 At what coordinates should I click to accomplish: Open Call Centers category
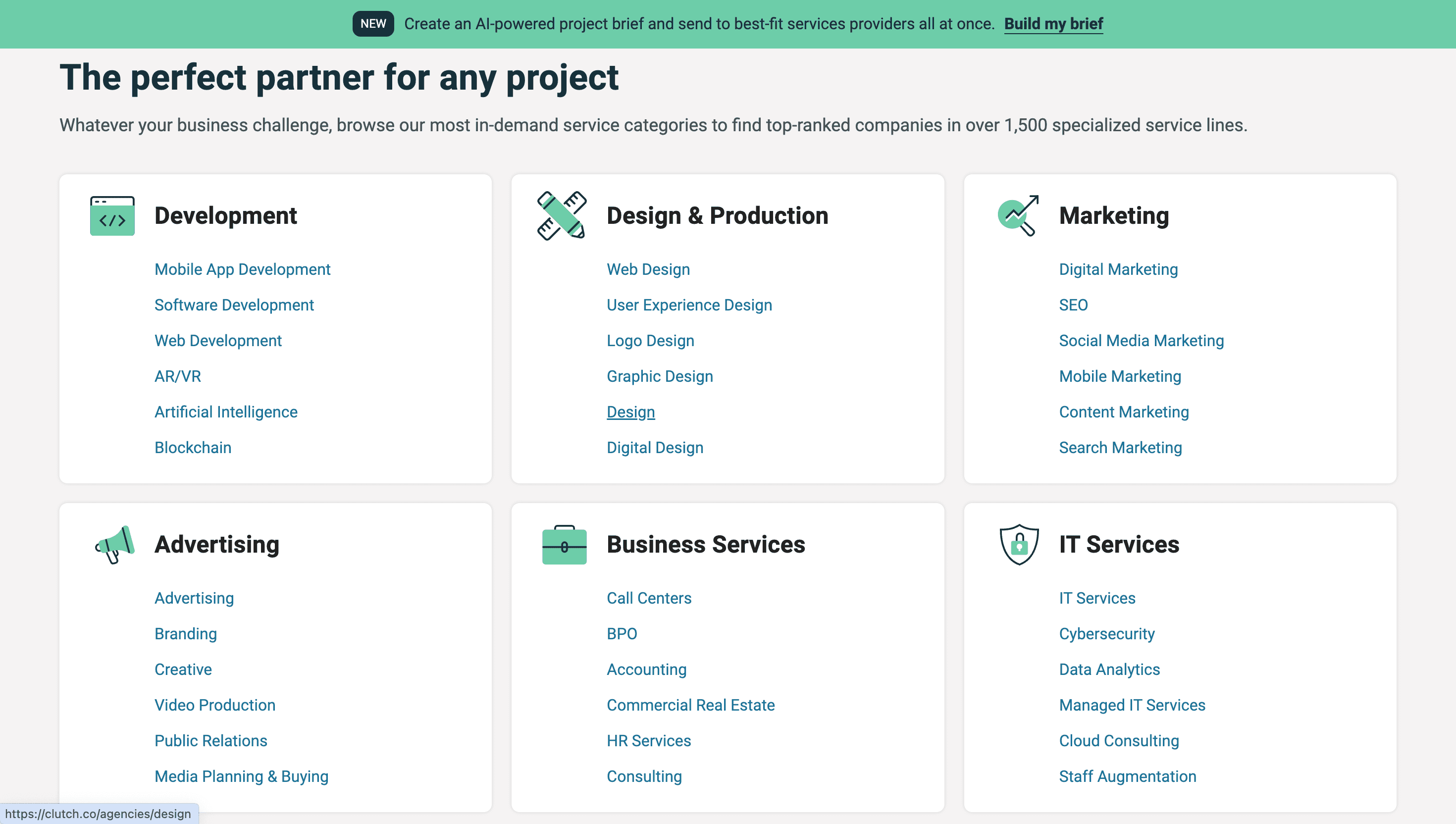(649, 598)
